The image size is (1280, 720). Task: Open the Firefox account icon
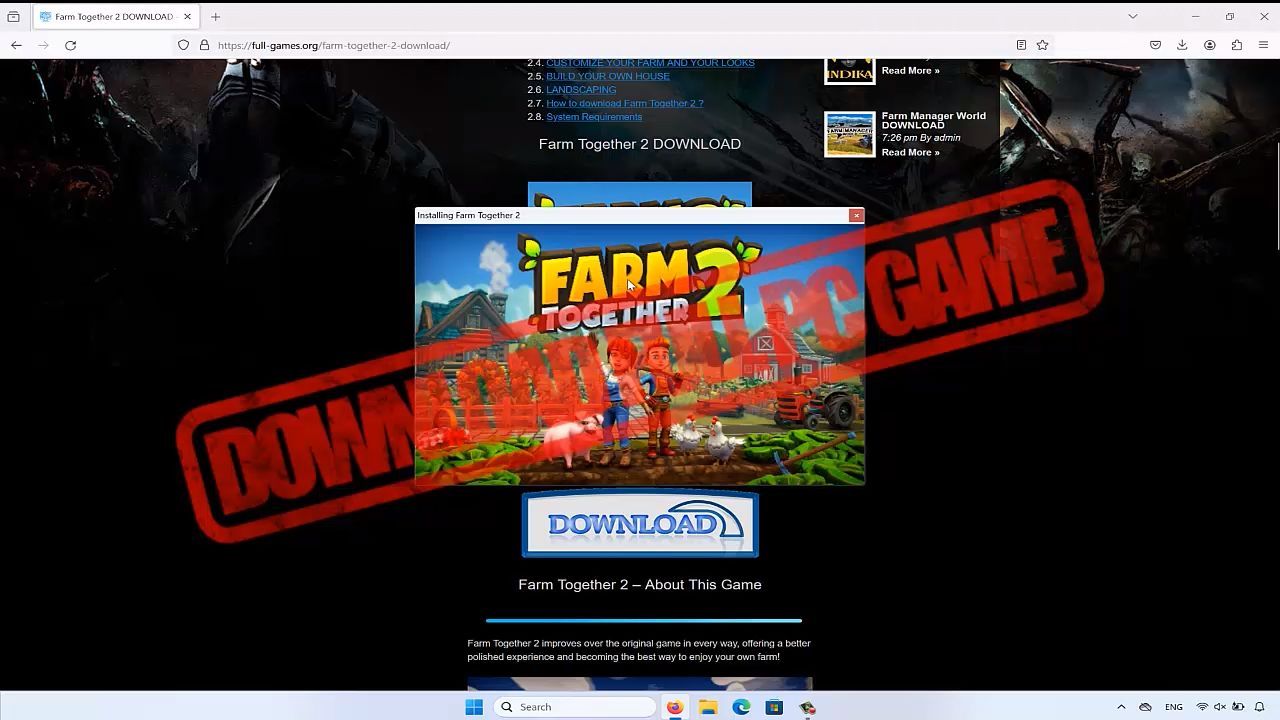coord(1209,45)
